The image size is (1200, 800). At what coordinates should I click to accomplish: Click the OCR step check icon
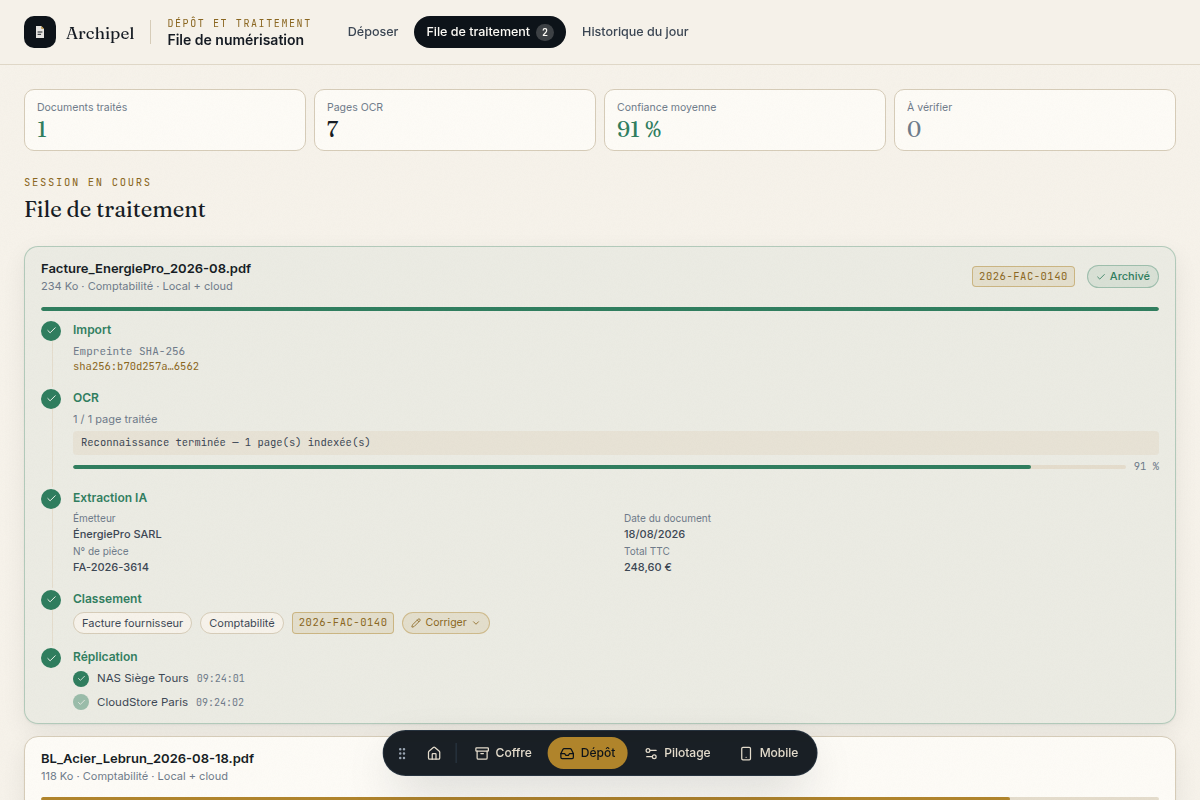click(x=51, y=399)
